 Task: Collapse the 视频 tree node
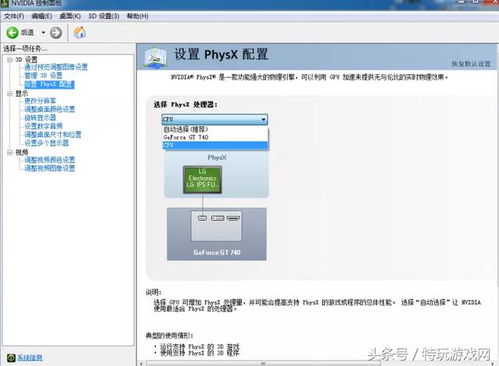click(x=10, y=152)
